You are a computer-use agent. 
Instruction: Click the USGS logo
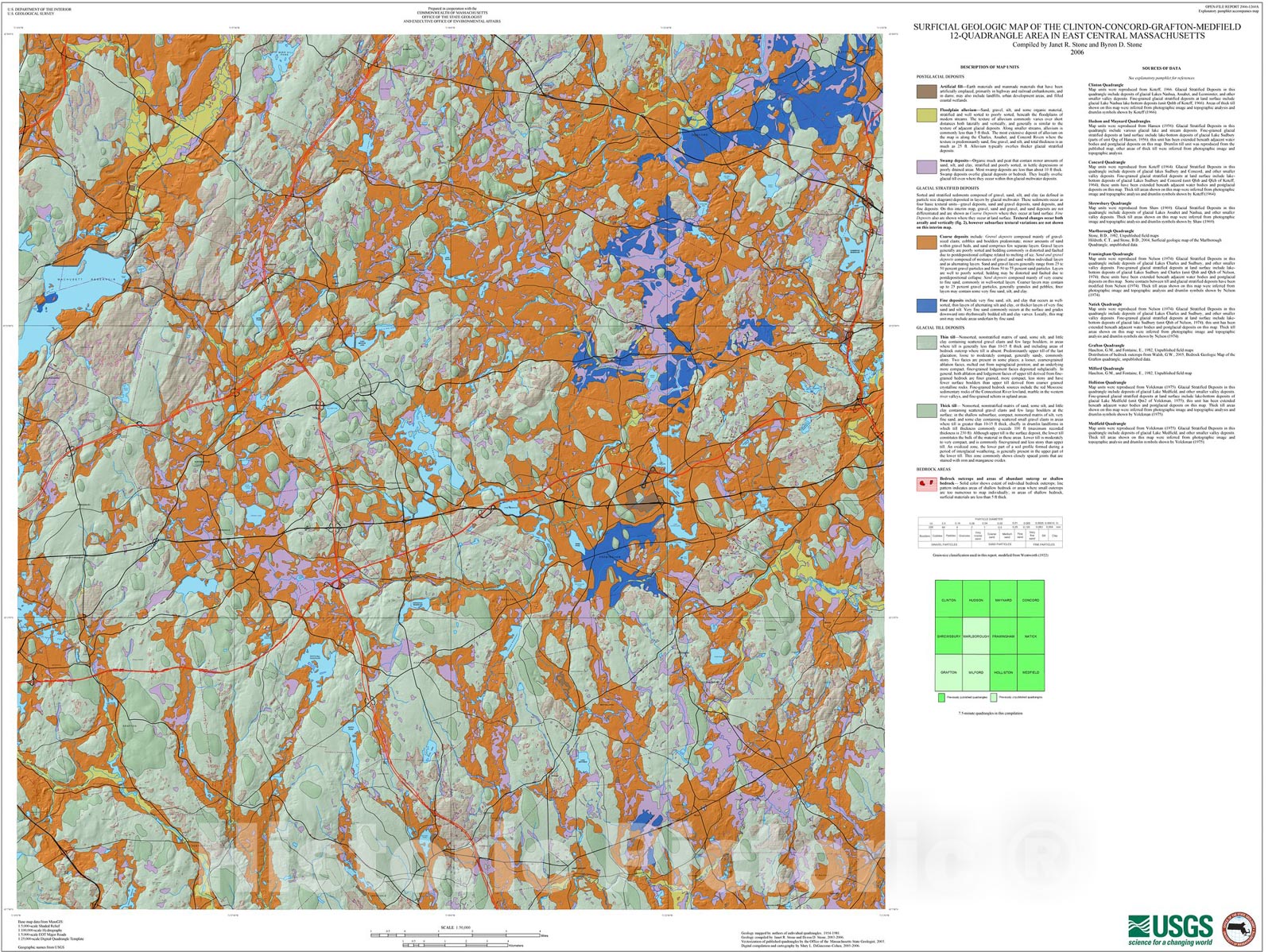1170,929
